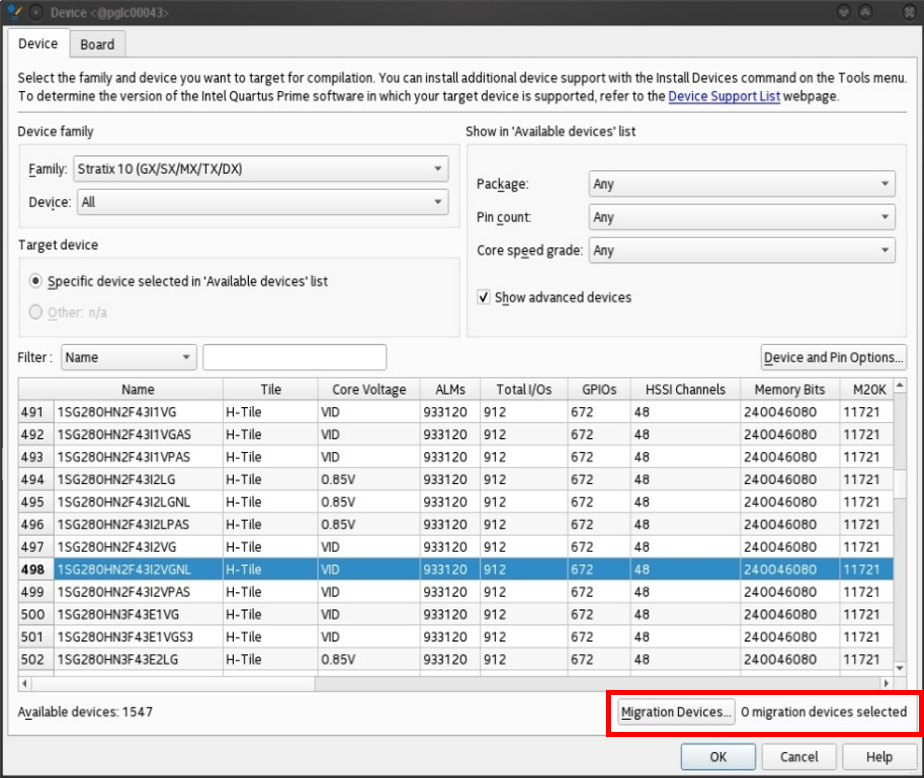Open Device Support List webpage link
Screen dimensions: 924x778
(x=725, y=97)
